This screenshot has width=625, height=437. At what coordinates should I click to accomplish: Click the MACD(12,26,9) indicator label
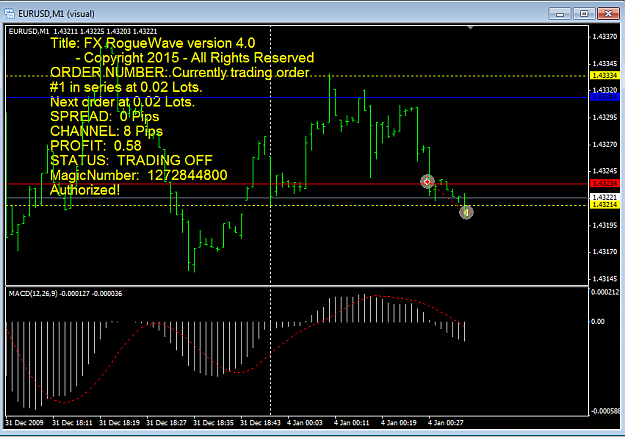click(65, 293)
